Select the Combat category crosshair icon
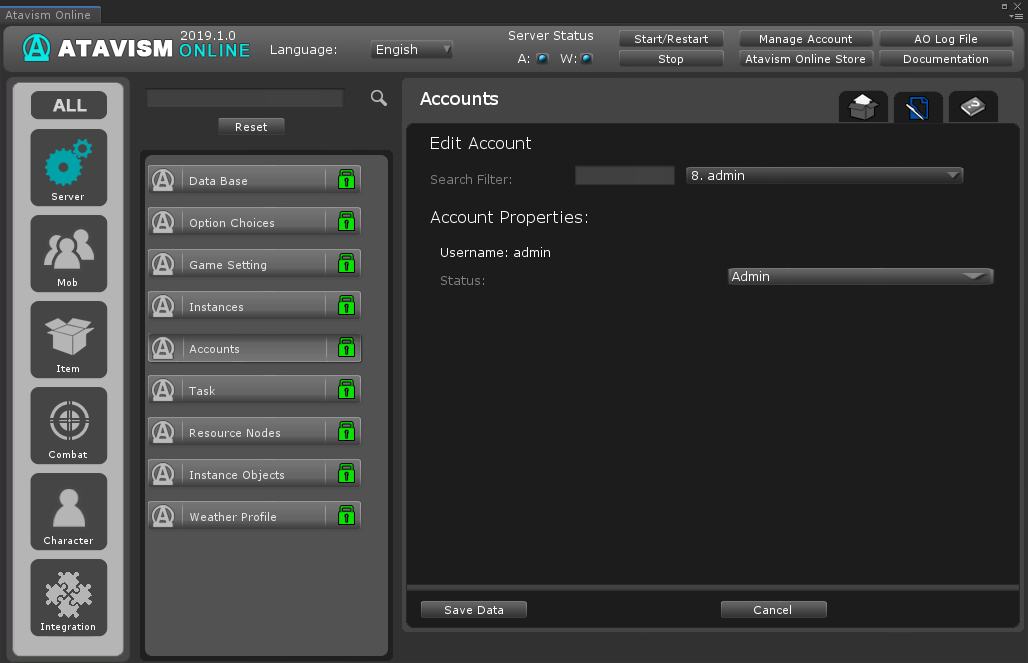Image resolution: width=1028 pixels, height=663 pixels. (x=68, y=425)
